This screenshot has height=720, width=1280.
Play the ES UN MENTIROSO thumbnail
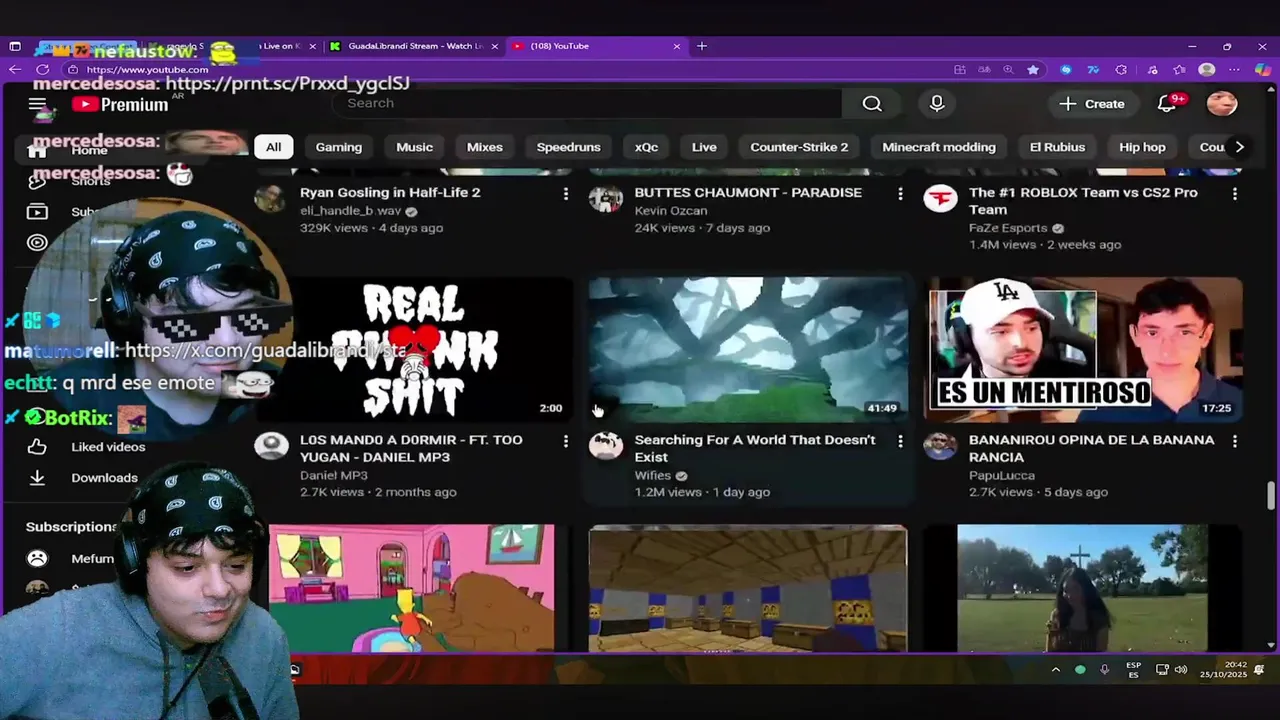[x=1083, y=349]
